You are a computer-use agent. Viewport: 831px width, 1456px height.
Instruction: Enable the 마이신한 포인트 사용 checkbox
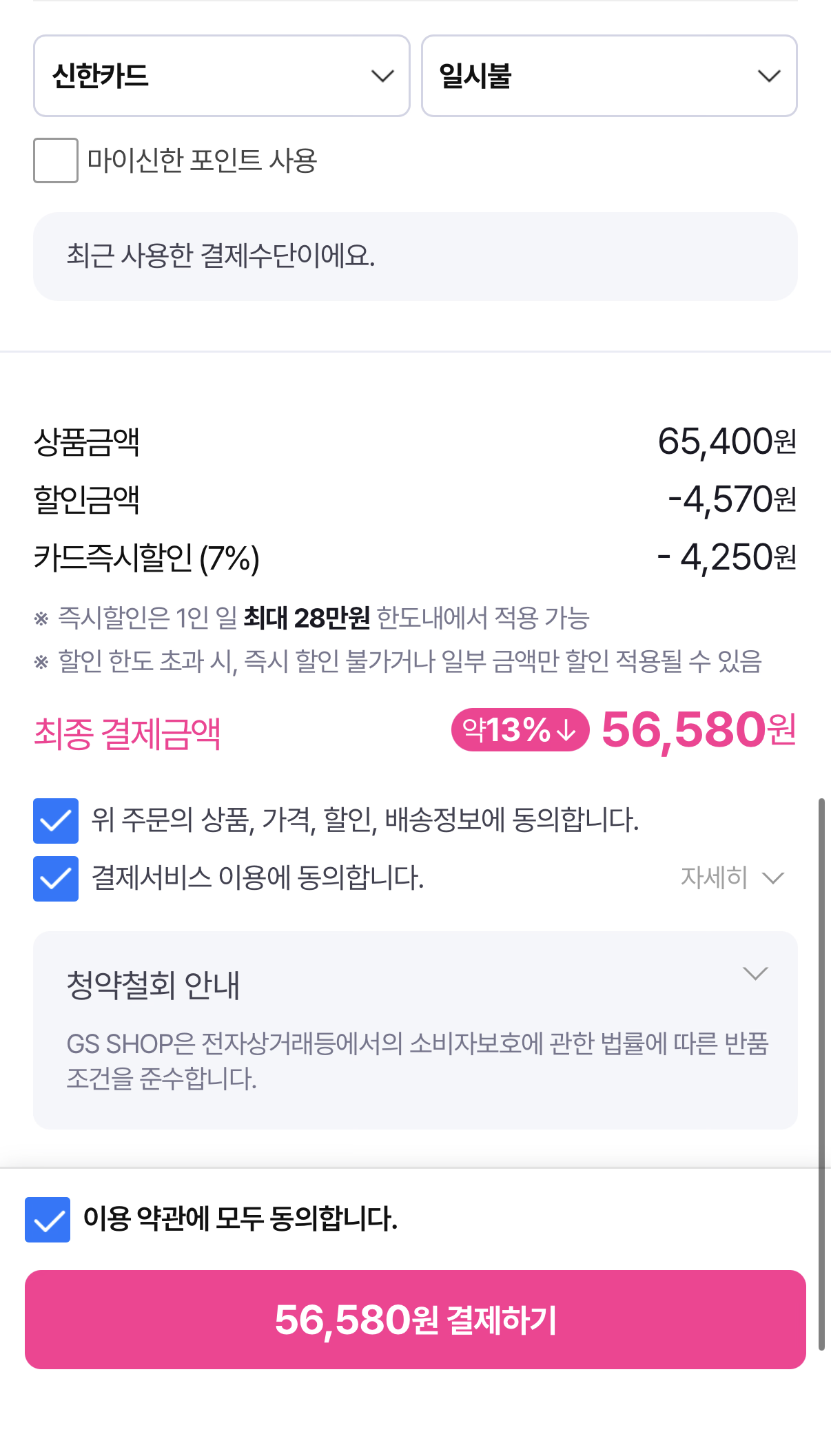(x=56, y=160)
